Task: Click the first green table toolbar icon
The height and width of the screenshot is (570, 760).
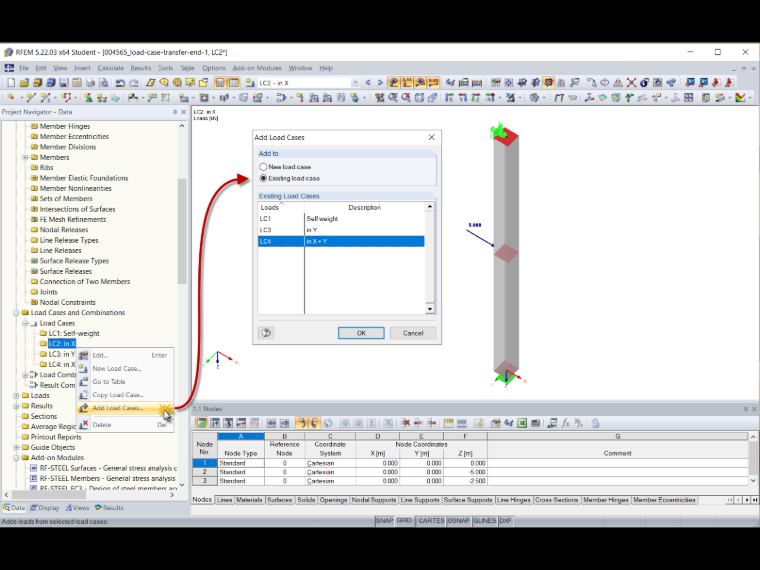Action: click(x=201, y=423)
